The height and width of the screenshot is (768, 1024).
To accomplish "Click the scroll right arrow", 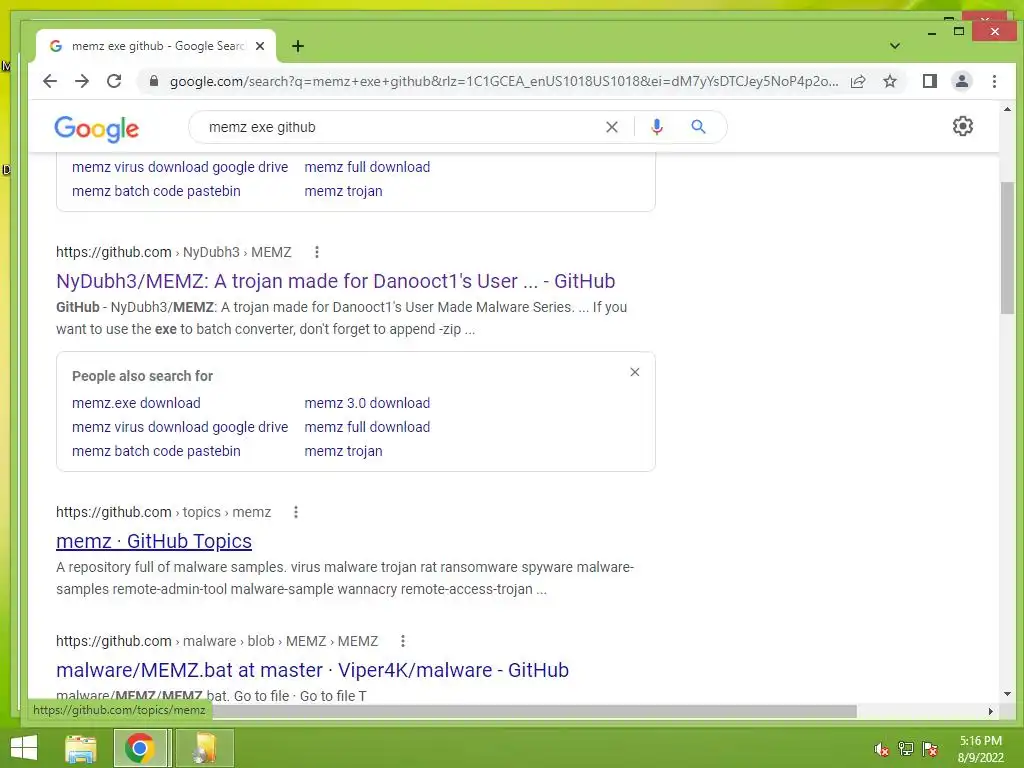I will point(990,711).
